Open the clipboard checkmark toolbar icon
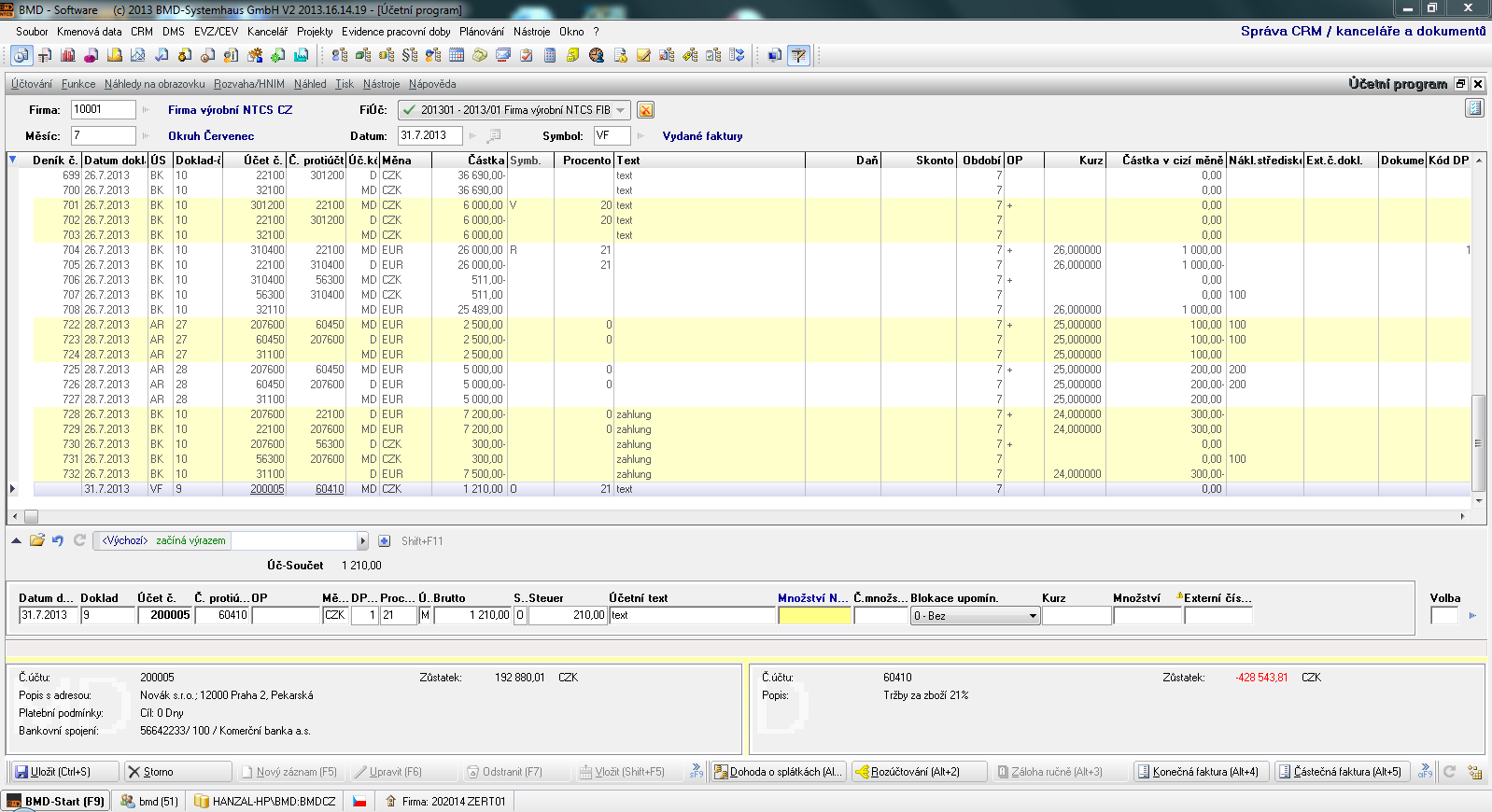Image resolution: width=1492 pixels, height=812 pixels. pyautogui.click(x=527, y=55)
